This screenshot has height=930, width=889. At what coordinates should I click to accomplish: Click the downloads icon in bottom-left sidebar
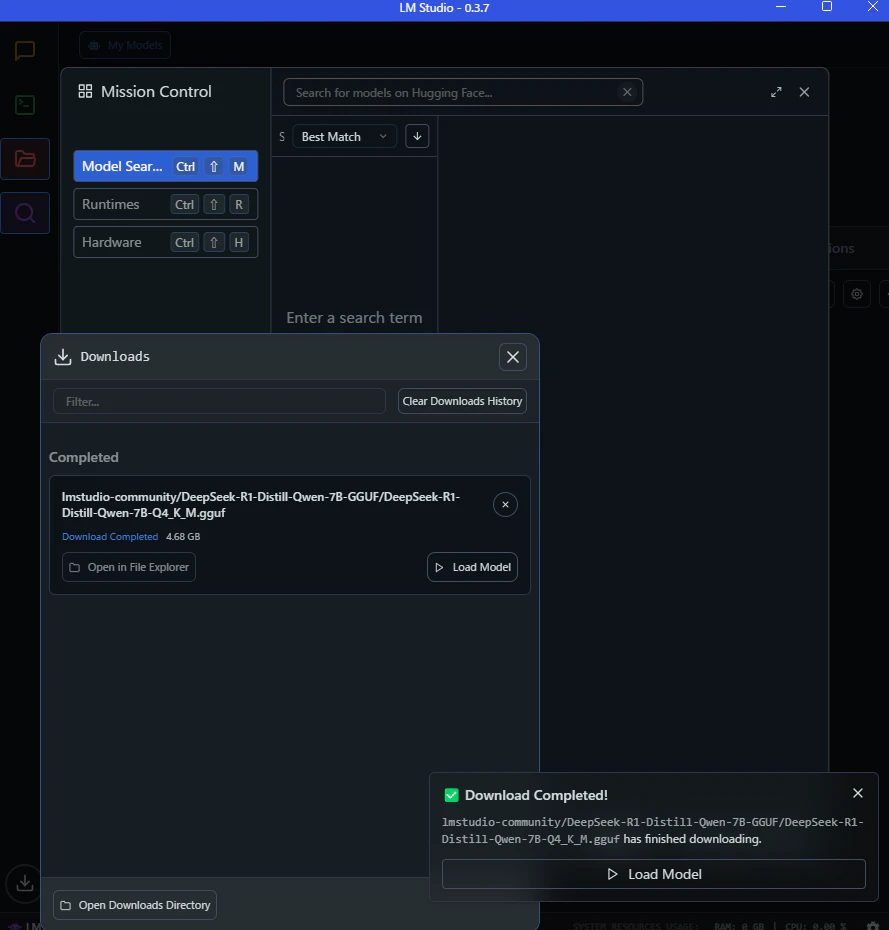click(x=24, y=883)
